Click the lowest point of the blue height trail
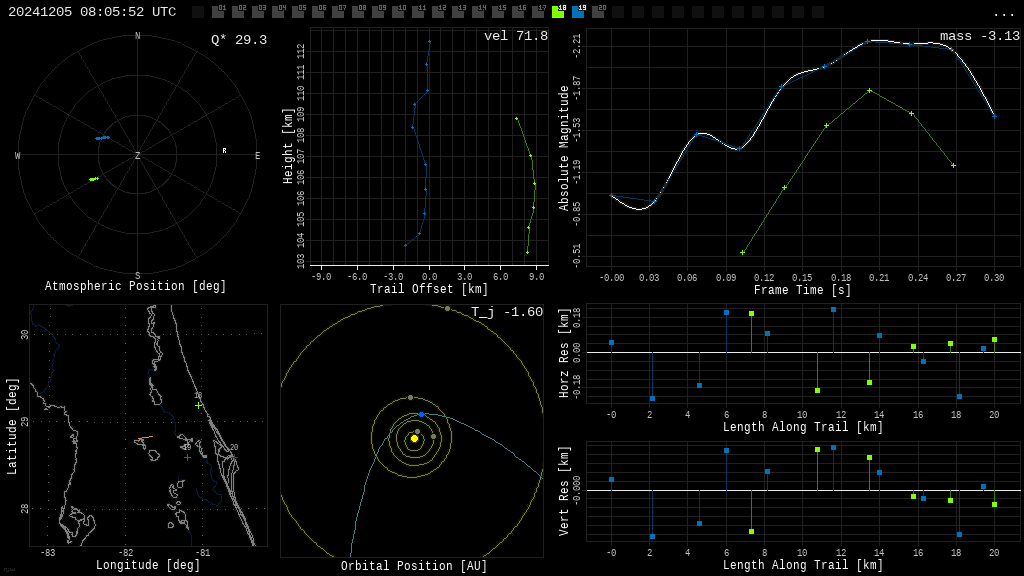1024x576 pixels. (x=406, y=246)
